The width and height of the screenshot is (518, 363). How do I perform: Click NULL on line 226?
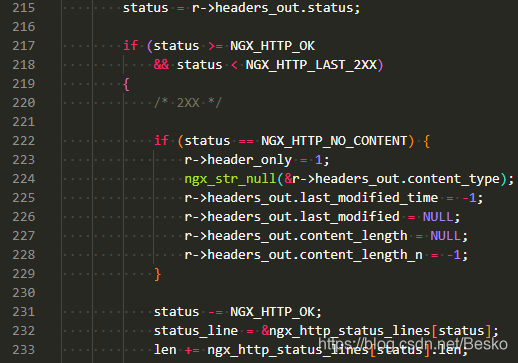tap(438, 217)
